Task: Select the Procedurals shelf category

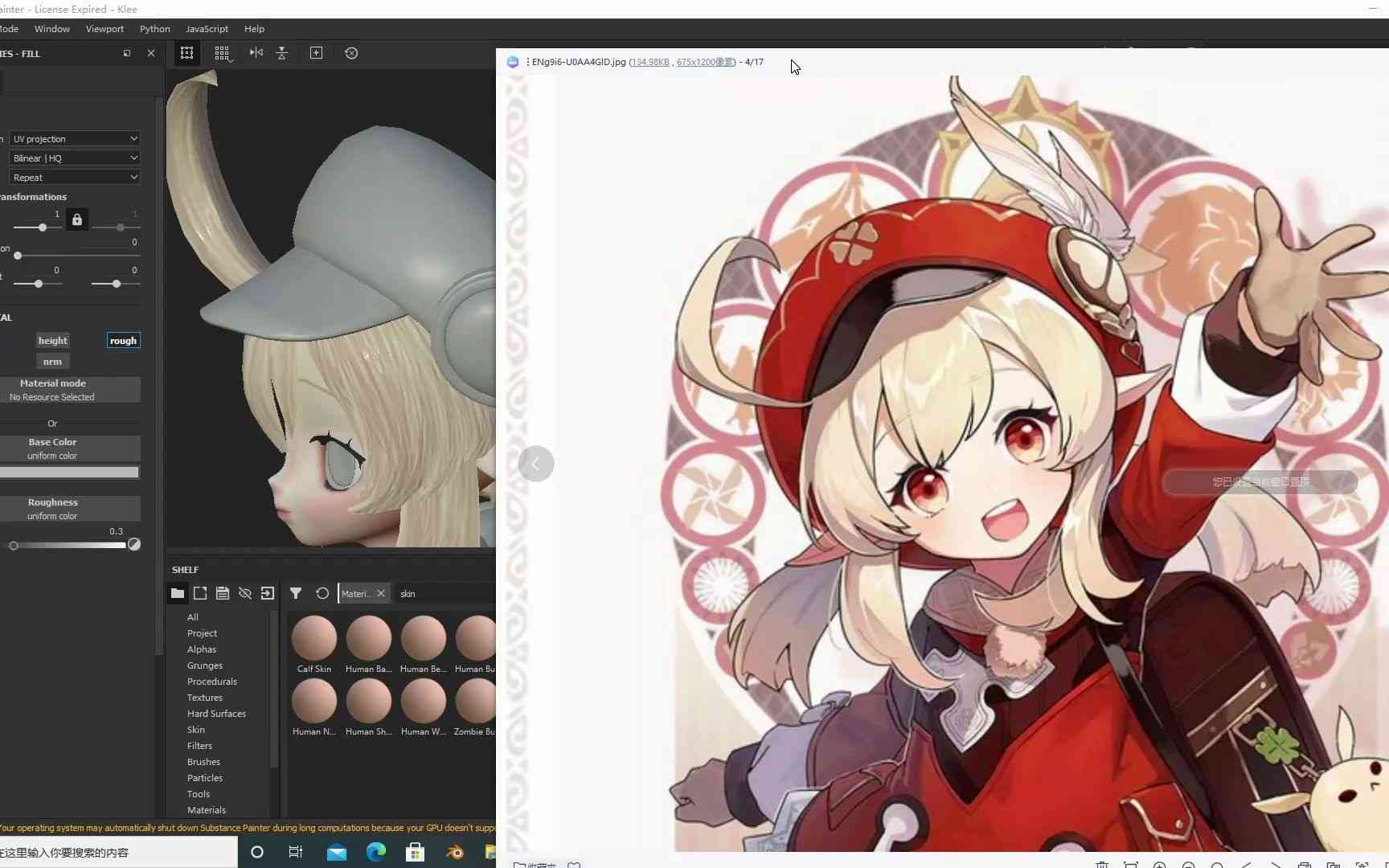Action: 212,682
